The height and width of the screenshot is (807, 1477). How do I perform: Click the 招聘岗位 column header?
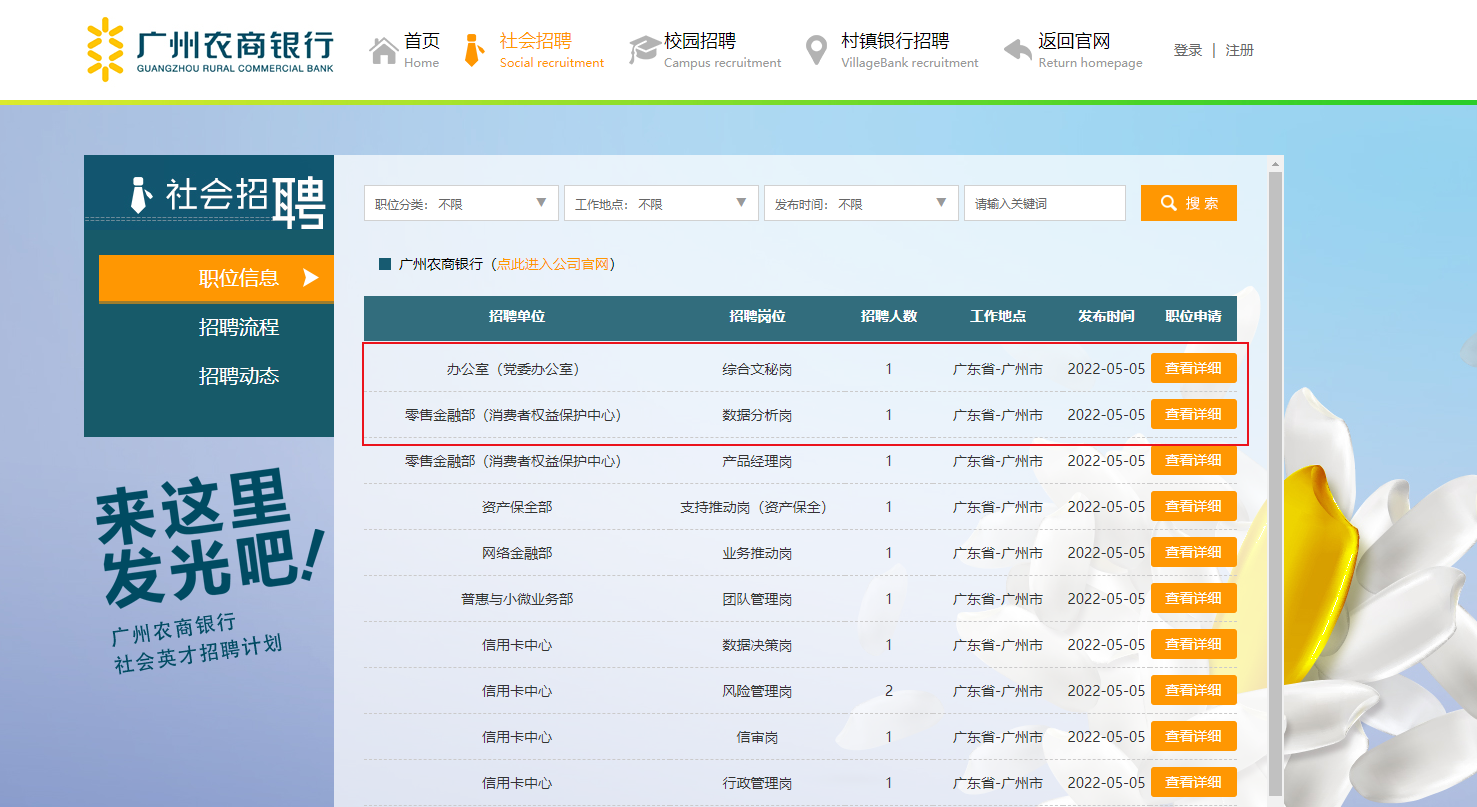point(757,316)
